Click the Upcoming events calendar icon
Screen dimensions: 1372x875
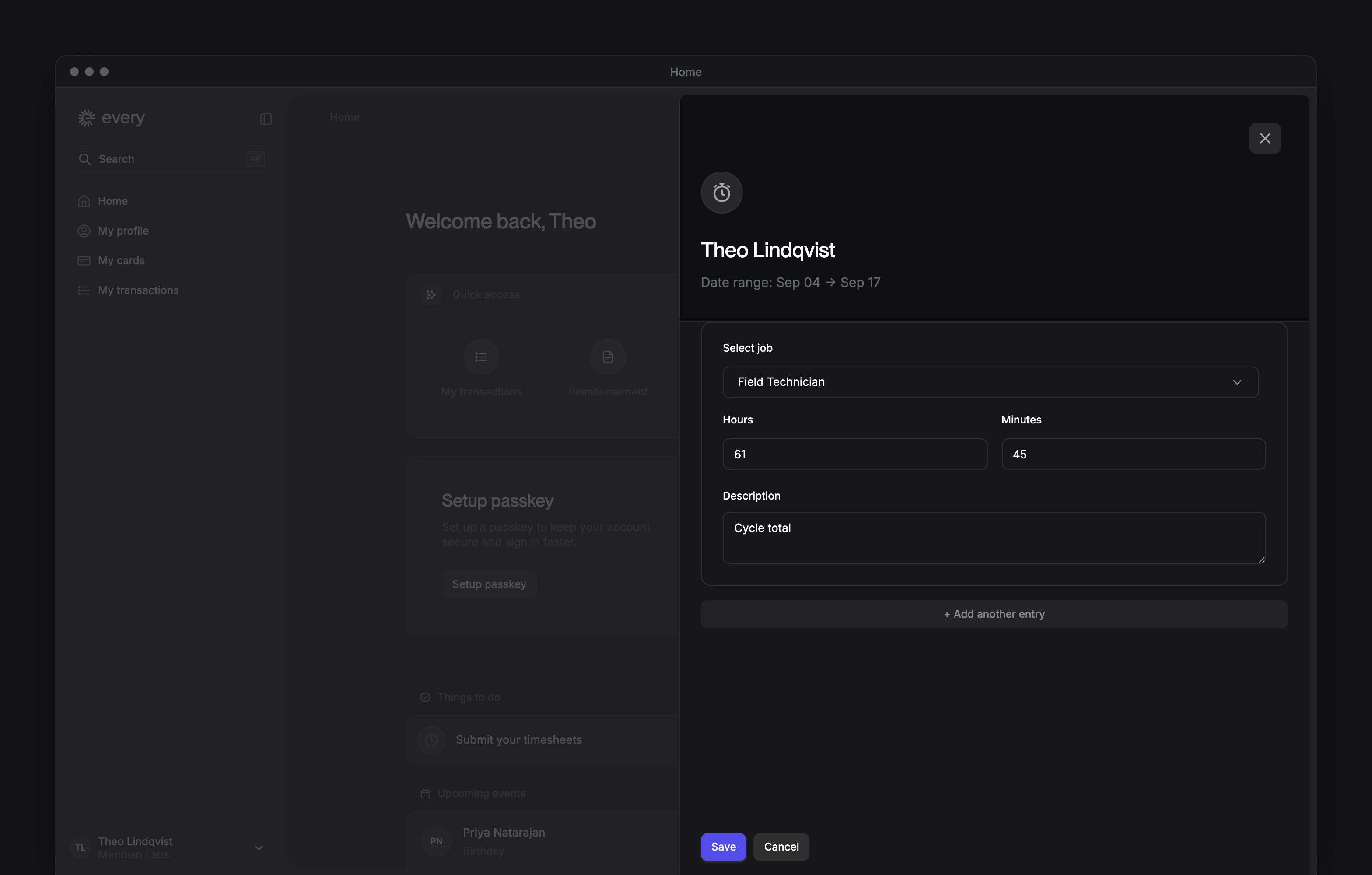(425, 794)
